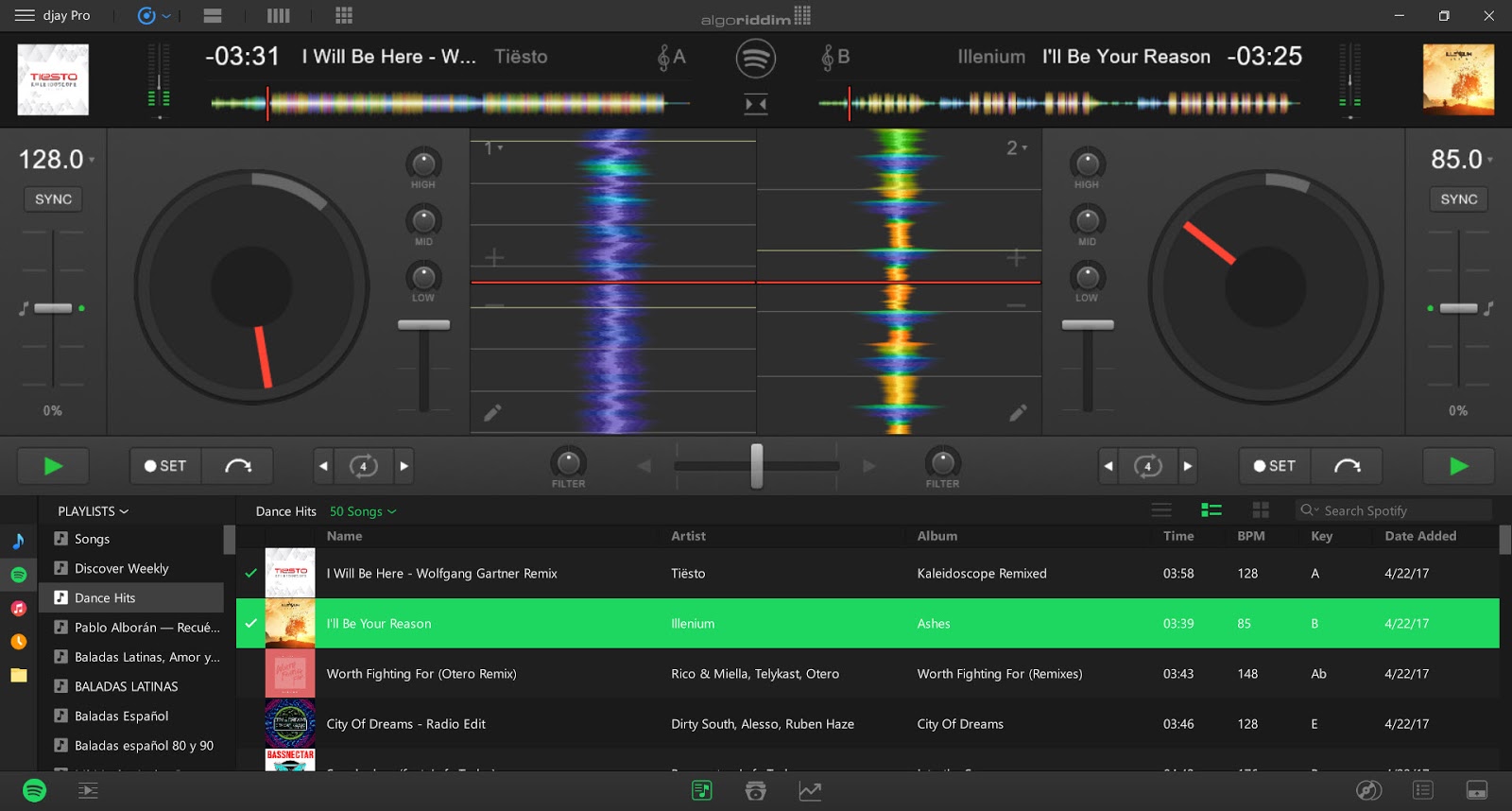This screenshot has height=811, width=1512.
Task: Toggle SYNC on the right deck
Action: point(1459,199)
